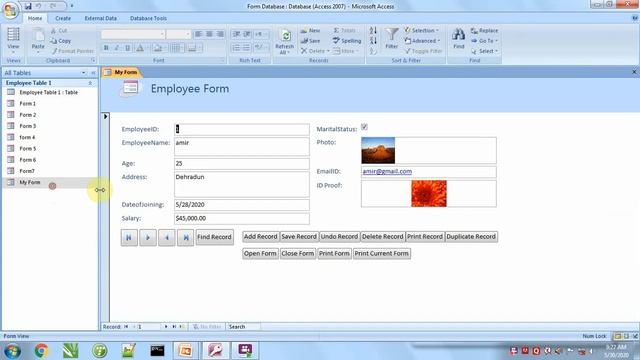The height and width of the screenshot is (360, 640).
Task: Customize Quick Access Toolbar dropdown arrow
Action: tap(72, 6)
